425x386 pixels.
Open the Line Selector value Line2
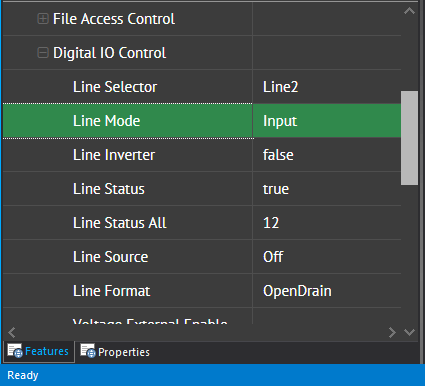coord(327,87)
